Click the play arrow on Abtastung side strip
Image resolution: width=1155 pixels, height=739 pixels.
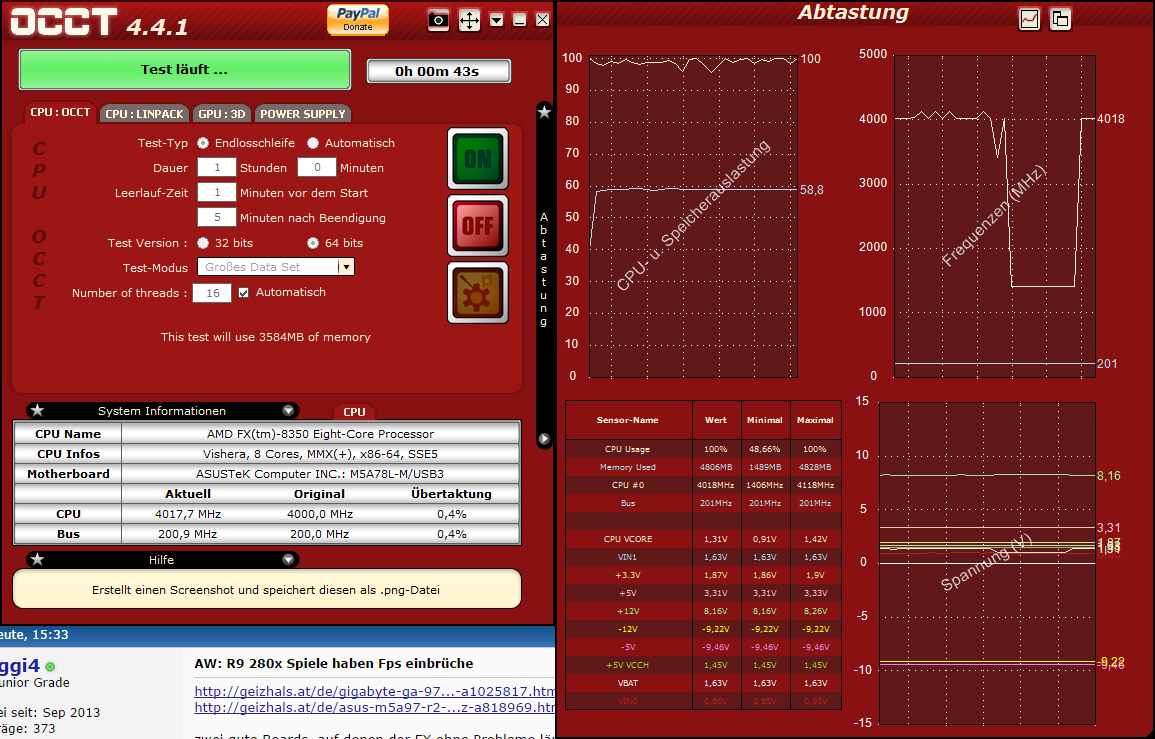[x=544, y=438]
